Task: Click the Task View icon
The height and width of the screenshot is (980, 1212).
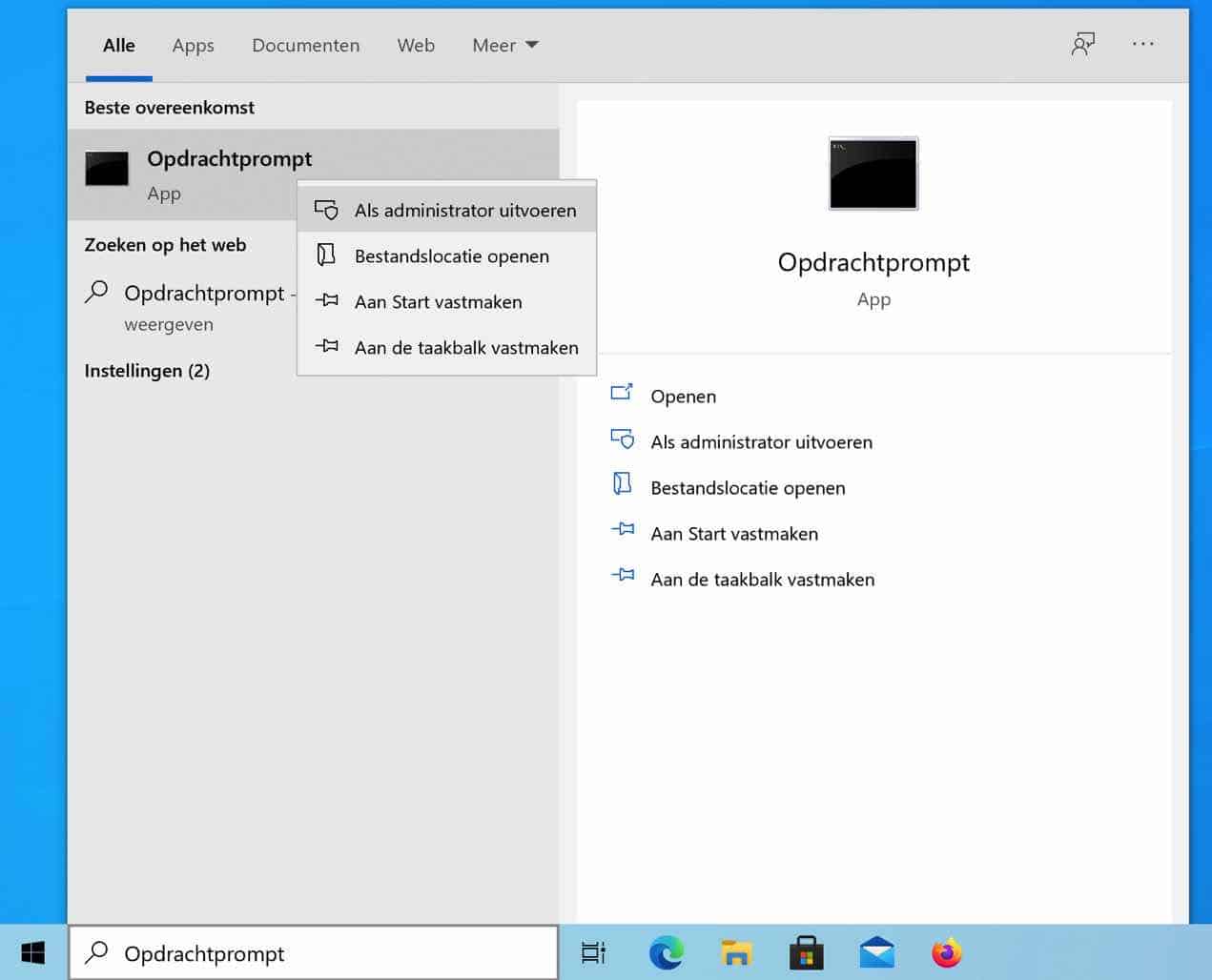Action: 593,952
